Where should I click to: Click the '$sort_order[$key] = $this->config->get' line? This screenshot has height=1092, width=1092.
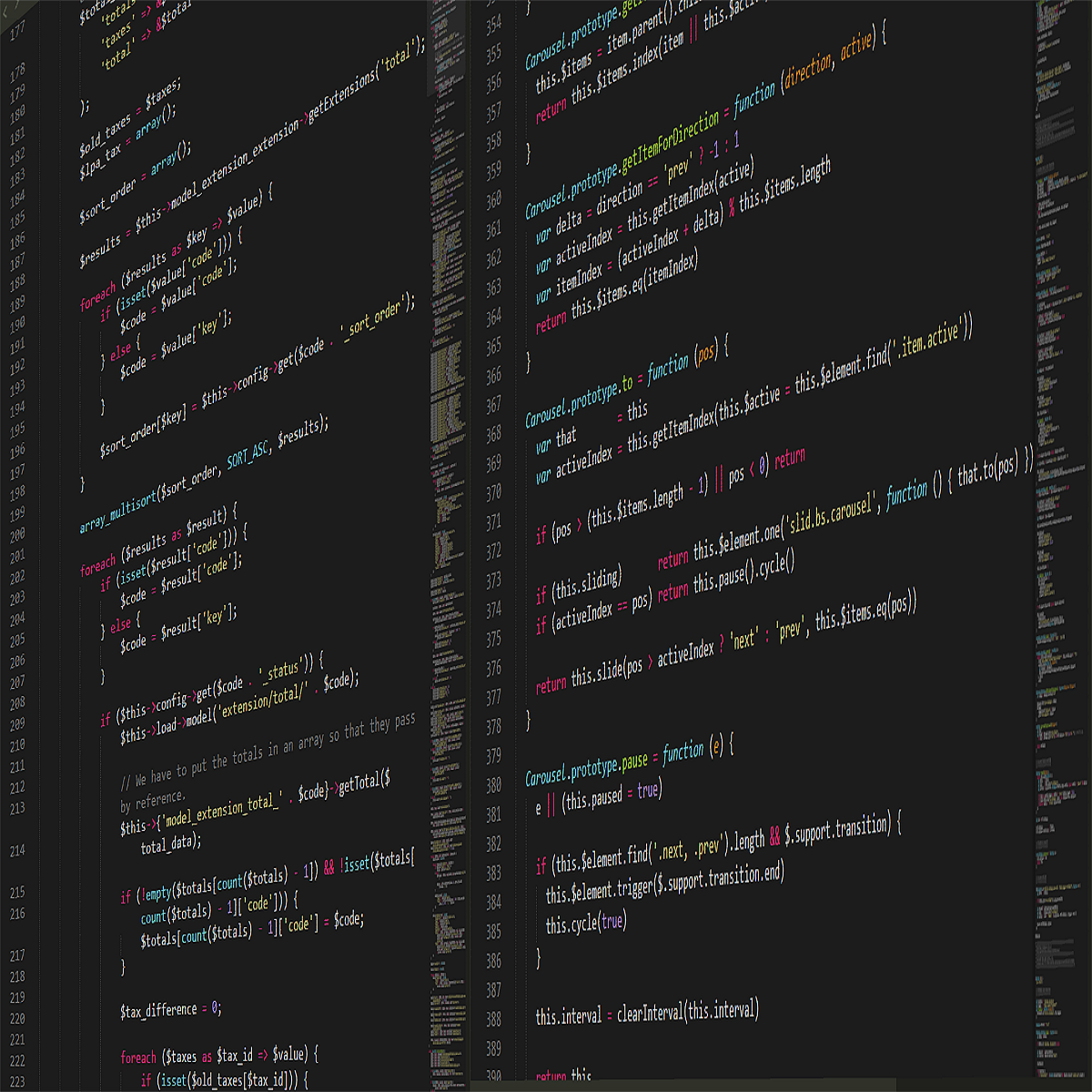tap(257, 375)
